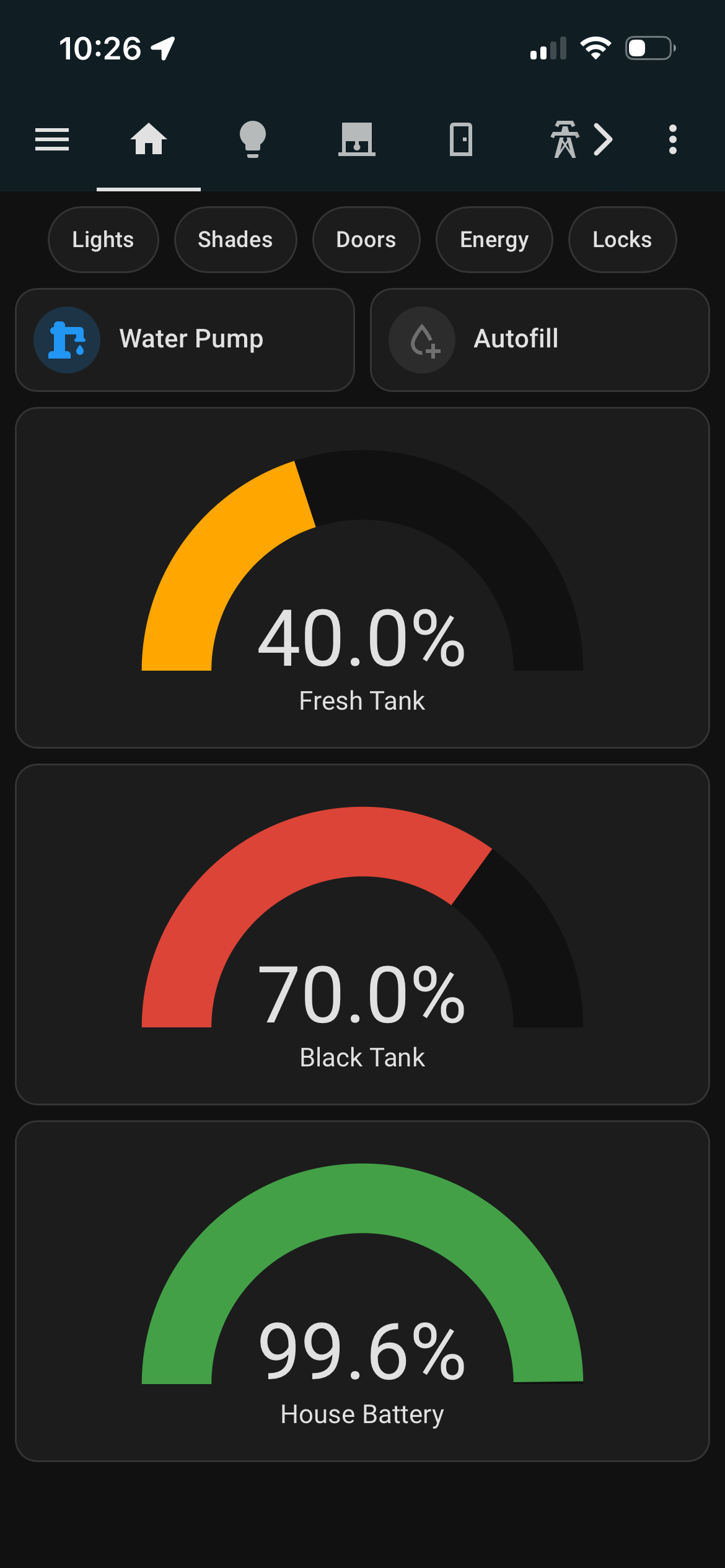Tap the Locks chip

point(622,240)
